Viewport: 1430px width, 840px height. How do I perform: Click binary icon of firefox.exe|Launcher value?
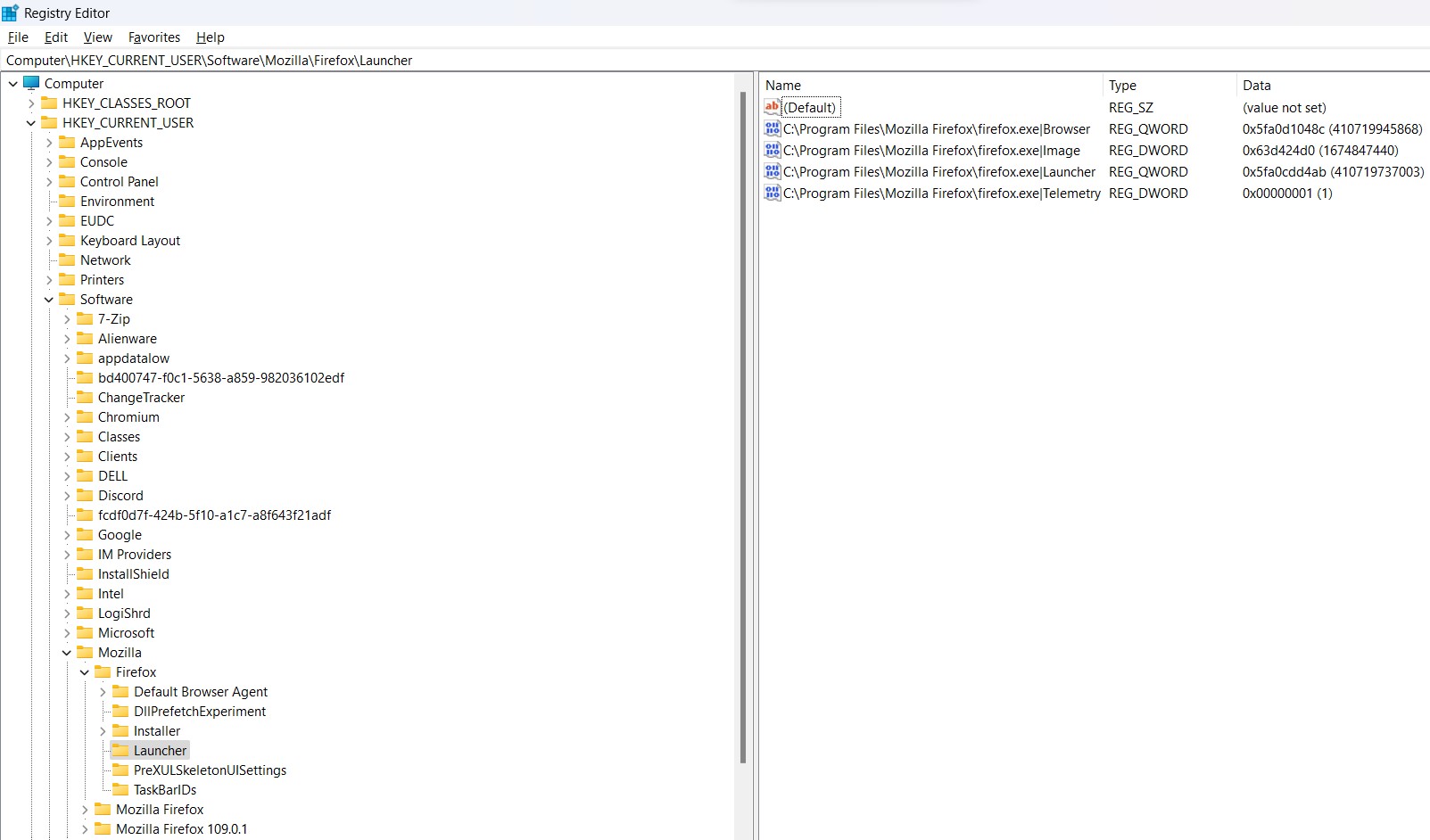773,171
